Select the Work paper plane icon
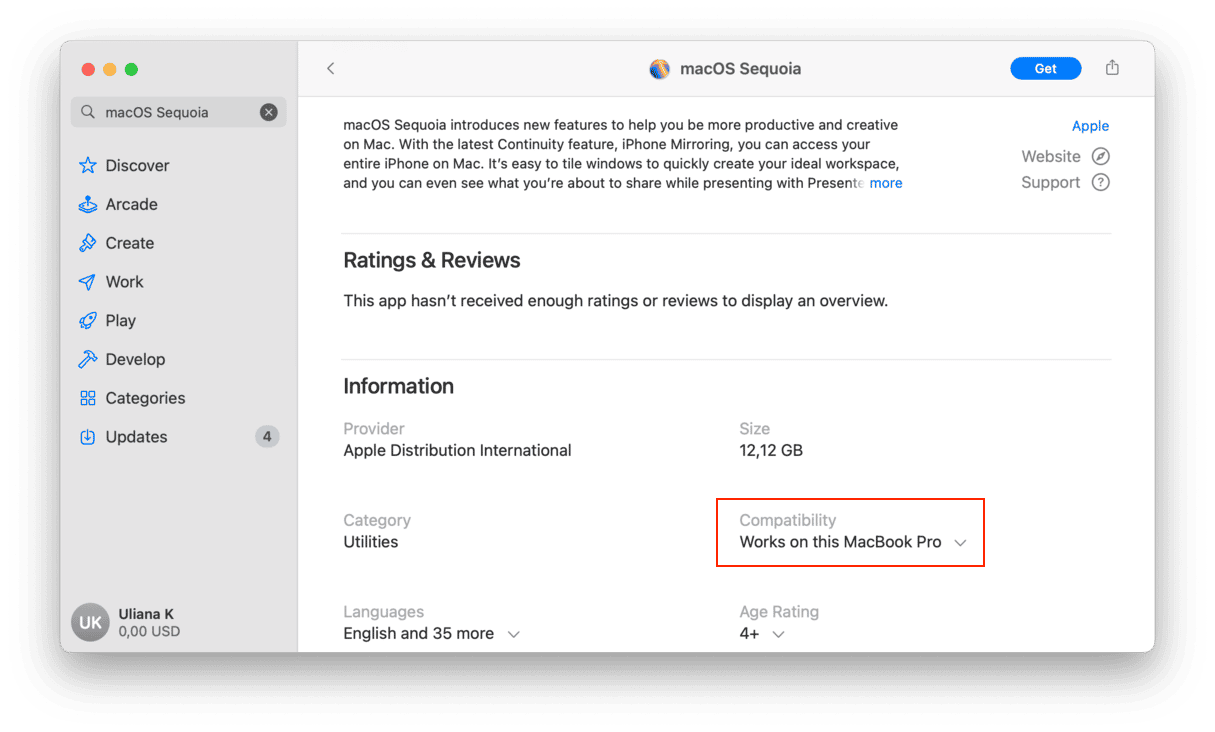Image resolution: width=1215 pixels, height=732 pixels. [x=88, y=282]
